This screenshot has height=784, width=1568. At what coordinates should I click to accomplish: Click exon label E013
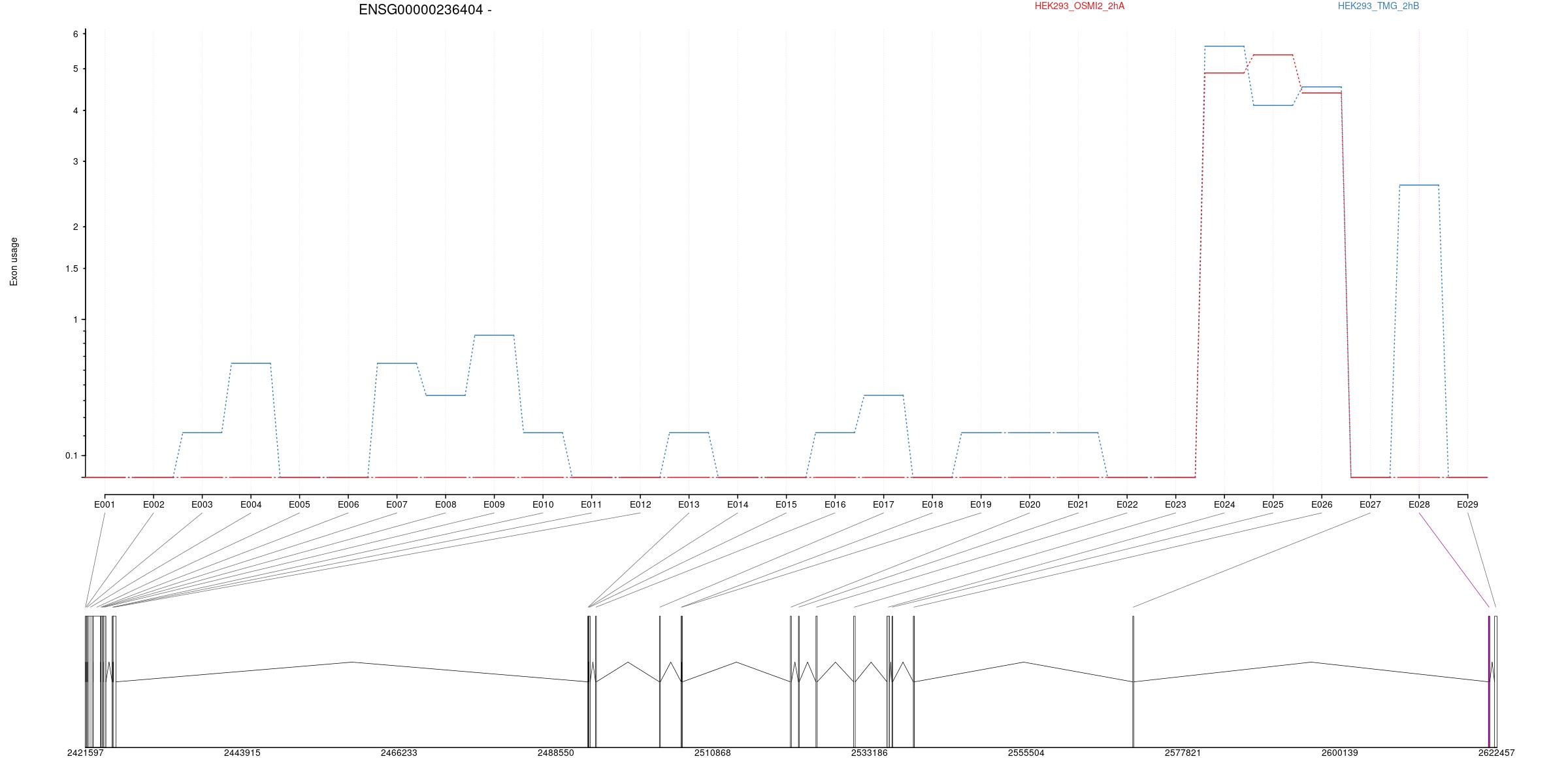(689, 504)
